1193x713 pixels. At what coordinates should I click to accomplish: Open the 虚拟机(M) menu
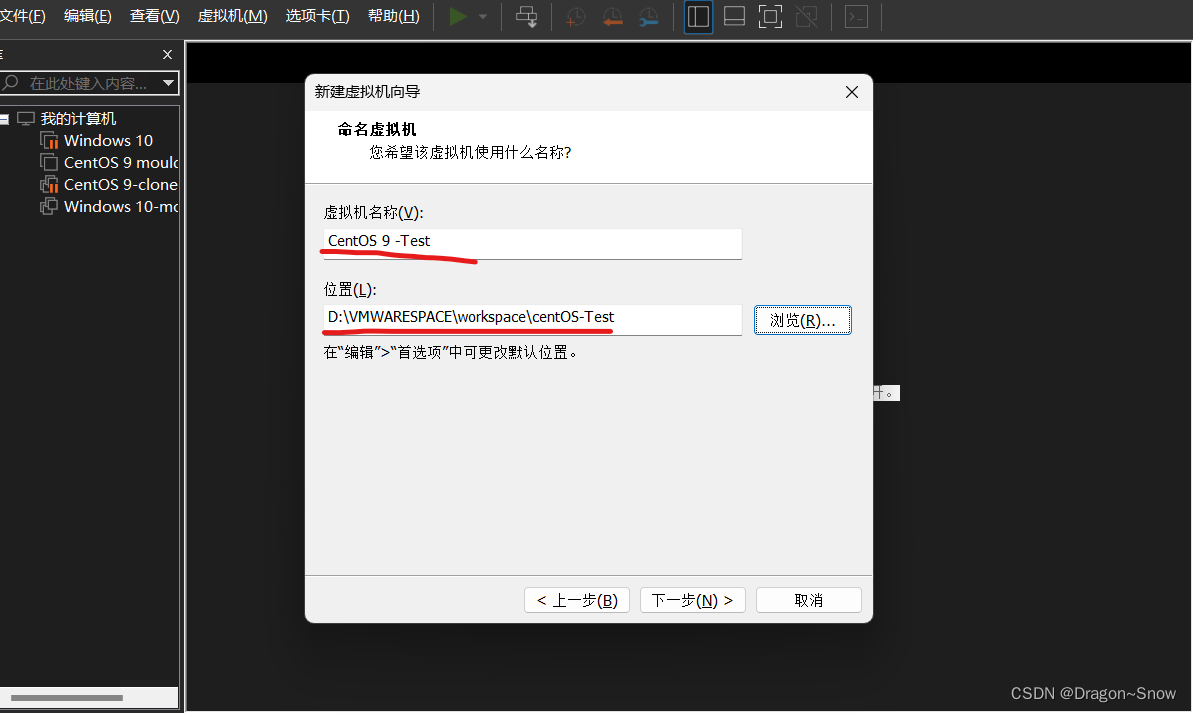pos(232,16)
